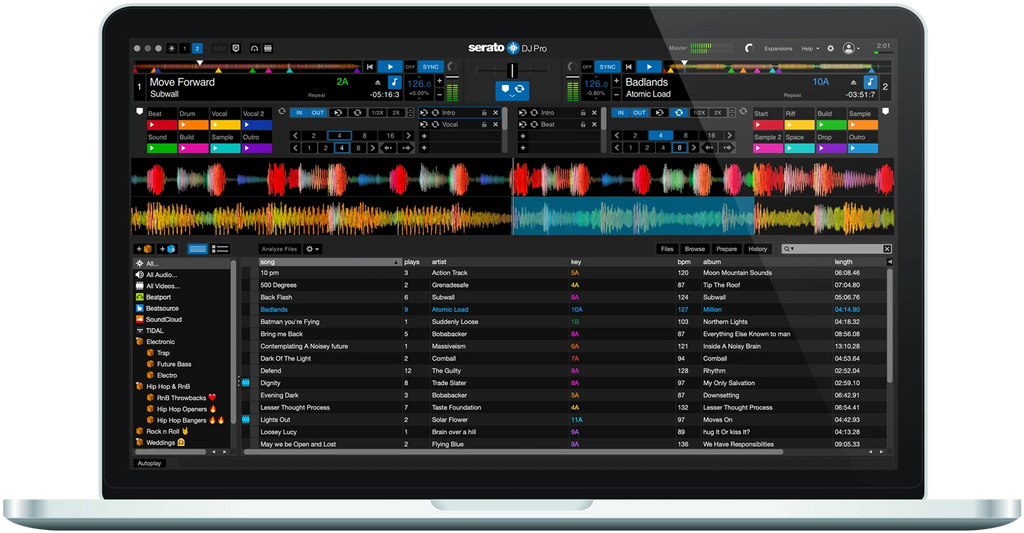This screenshot has width=1024, height=533.
Task: Trigger the purple Drop cue on deck 2
Action: pyautogui.click(x=832, y=148)
